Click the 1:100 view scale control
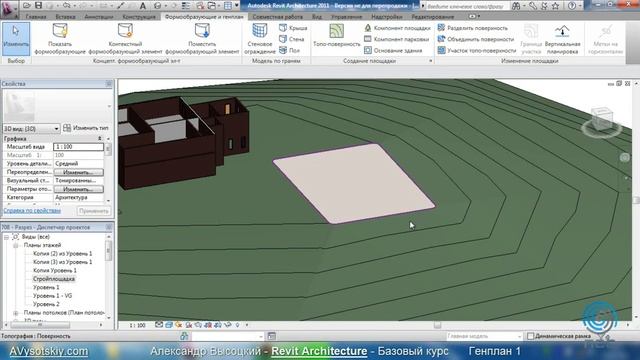The image size is (640, 360). (x=137, y=325)
